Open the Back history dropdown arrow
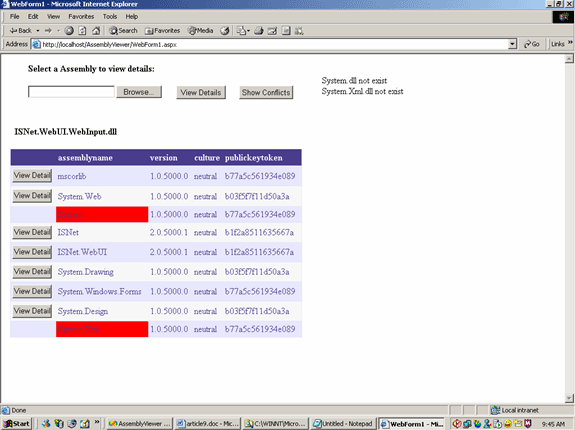The height and width of the screenshot is (430, 575). (38, 31)
